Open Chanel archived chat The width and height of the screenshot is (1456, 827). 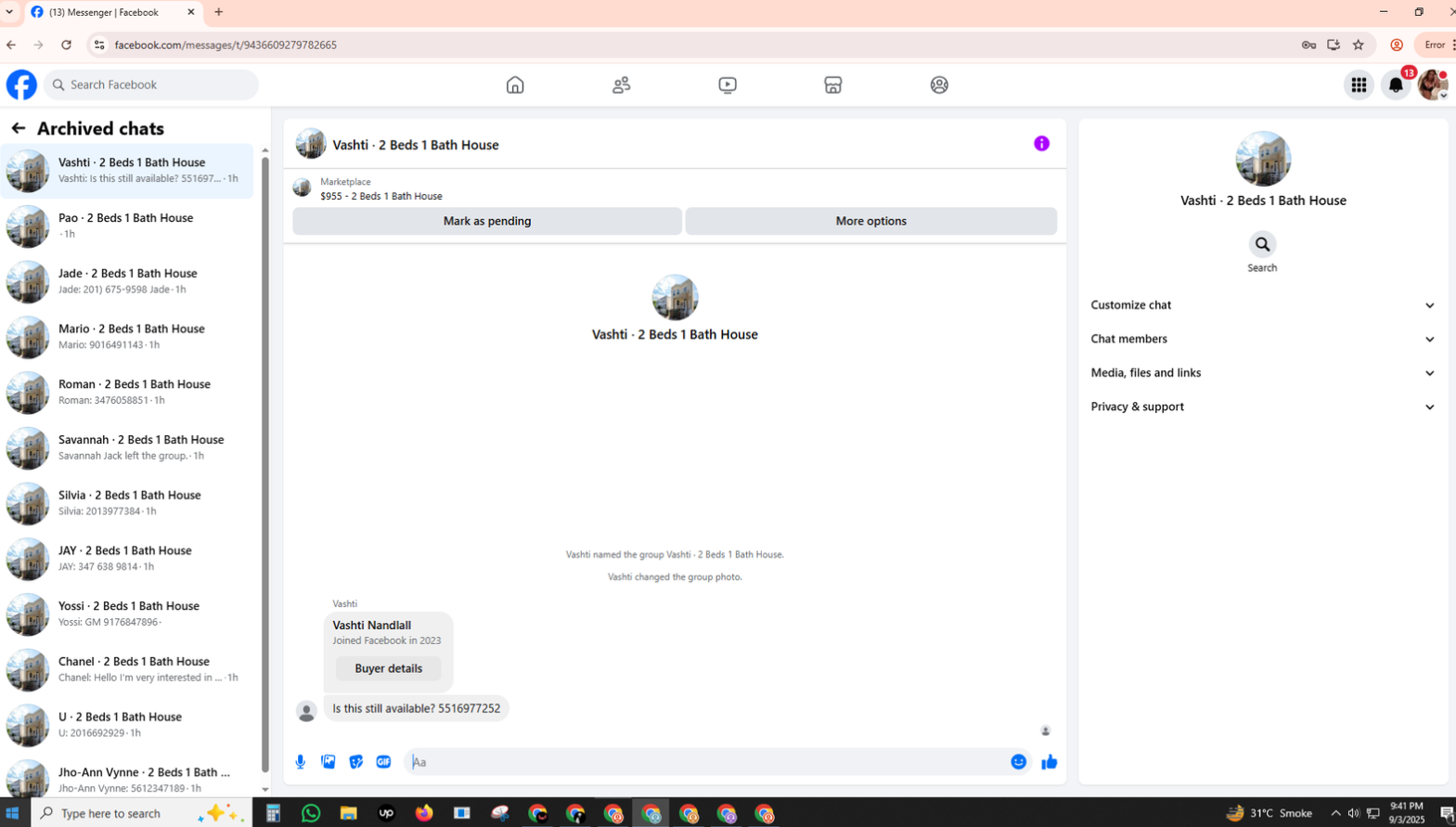[127, 669]
